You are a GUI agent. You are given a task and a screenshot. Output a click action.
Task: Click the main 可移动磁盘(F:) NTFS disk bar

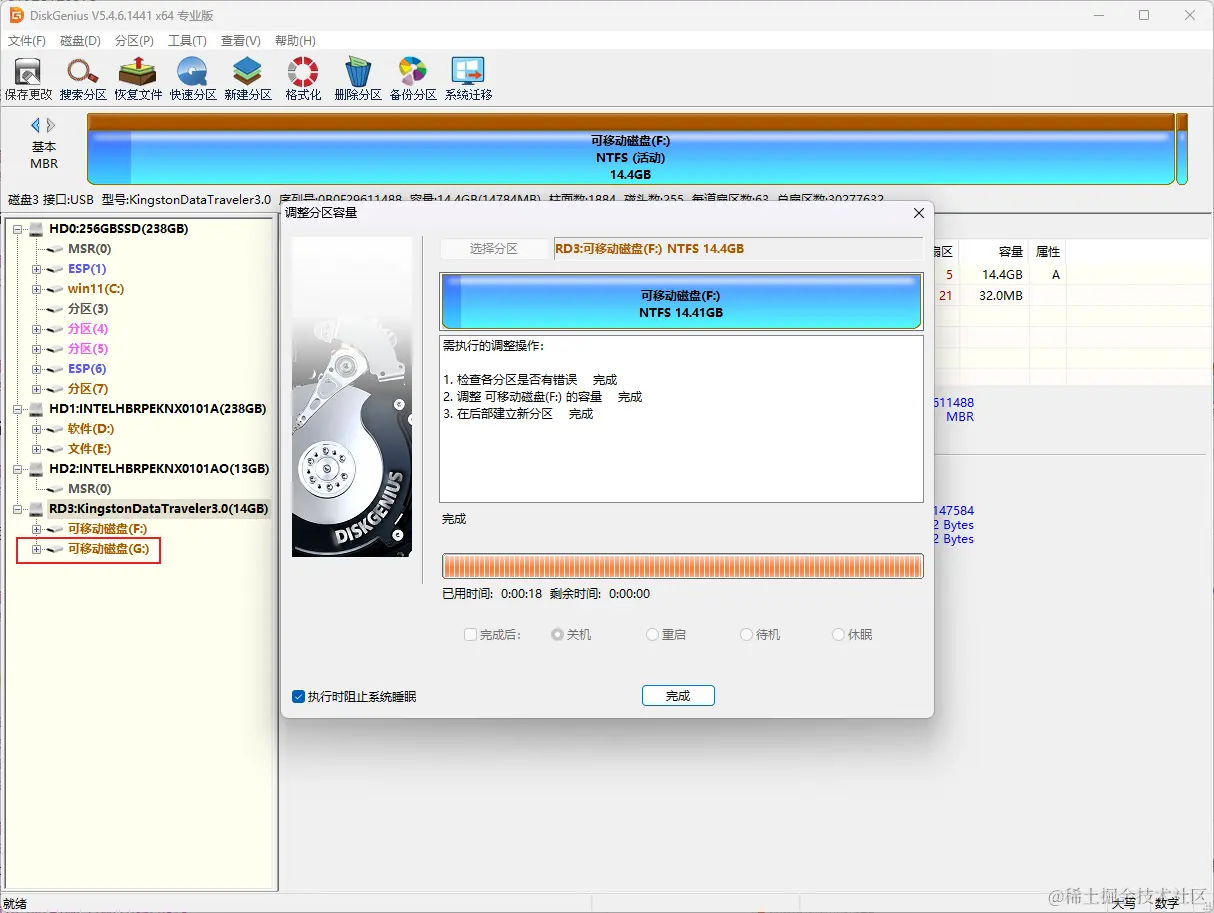point(630,150)
